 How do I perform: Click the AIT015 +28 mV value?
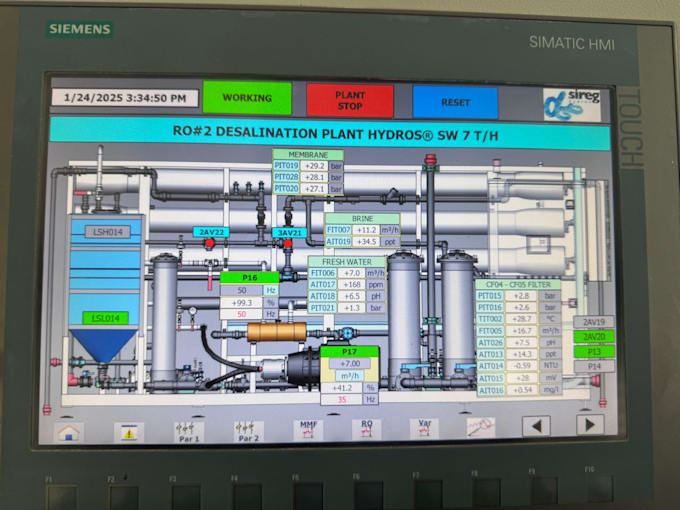click(x=522, y=378)
